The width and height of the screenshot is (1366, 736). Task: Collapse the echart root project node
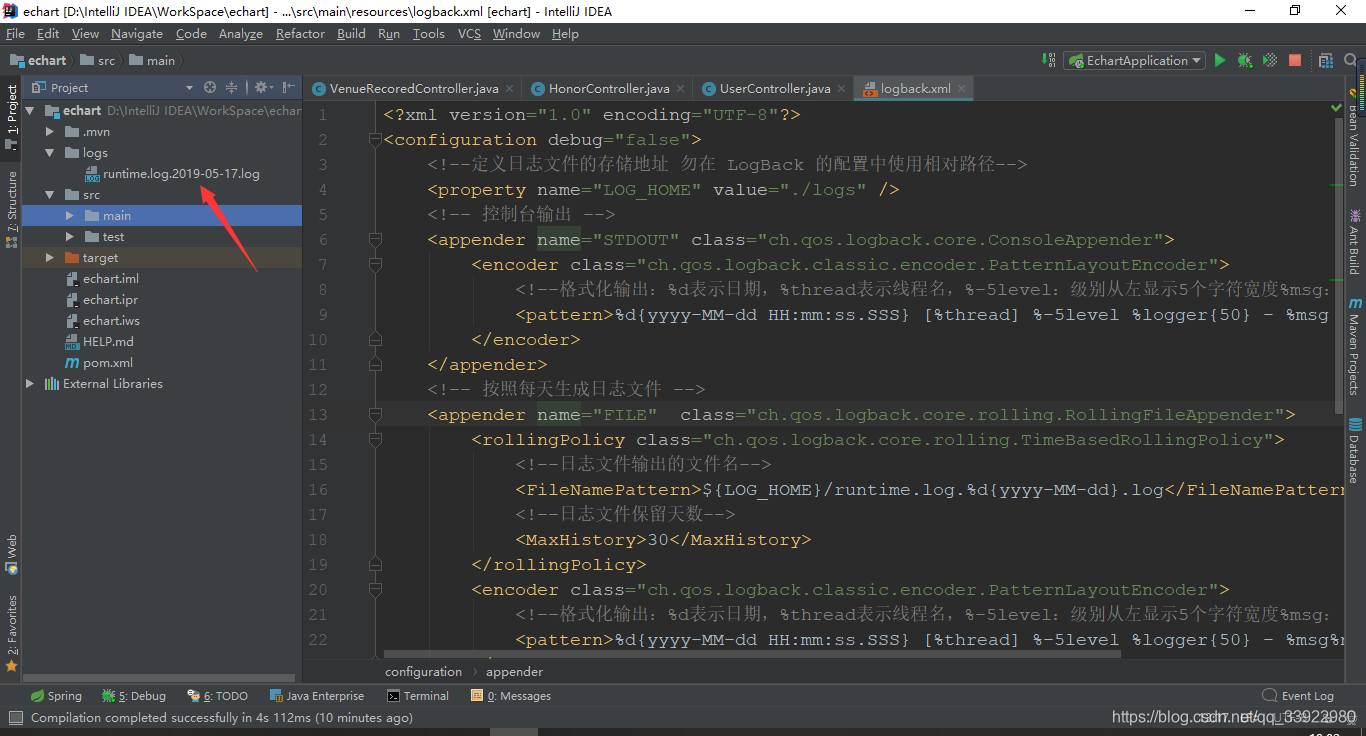click(x=30, y=111)
